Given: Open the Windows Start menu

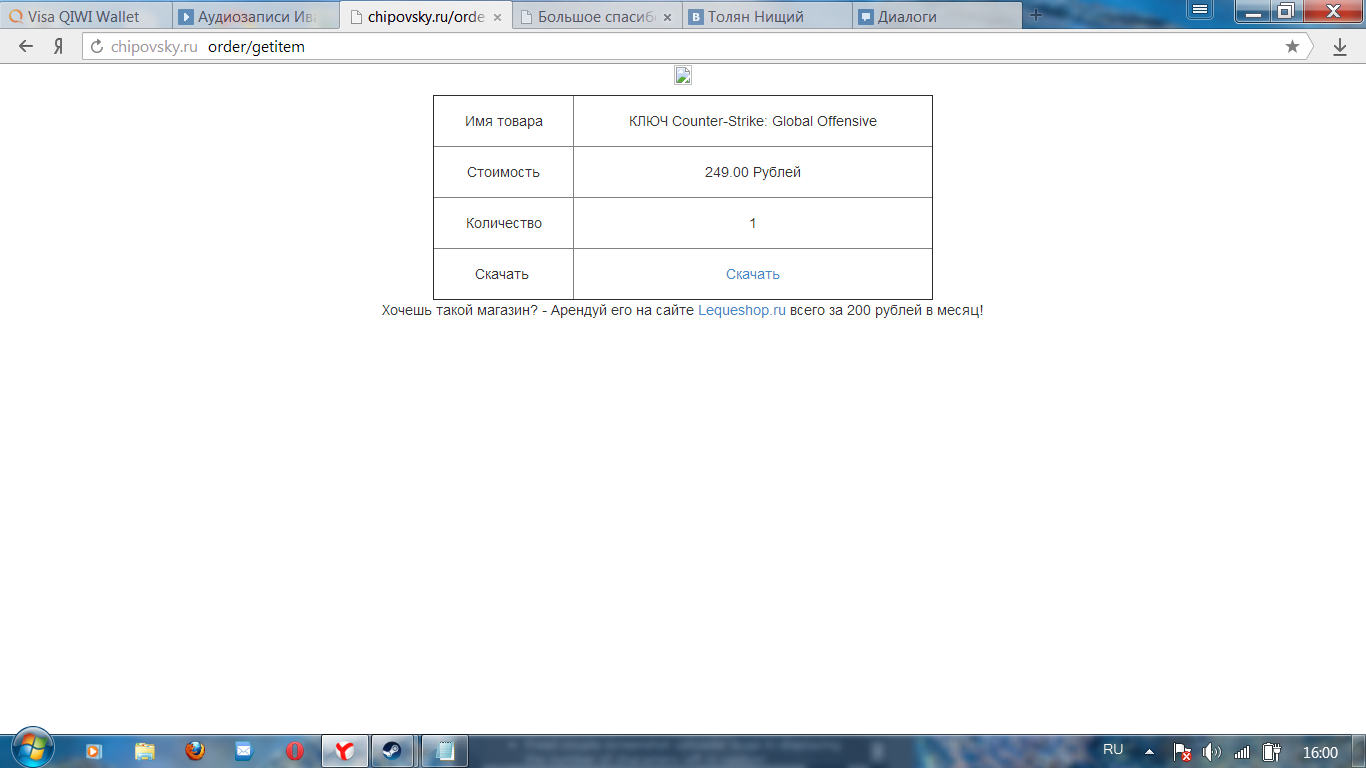Looking at the screenshot, I should coord(33,748).
